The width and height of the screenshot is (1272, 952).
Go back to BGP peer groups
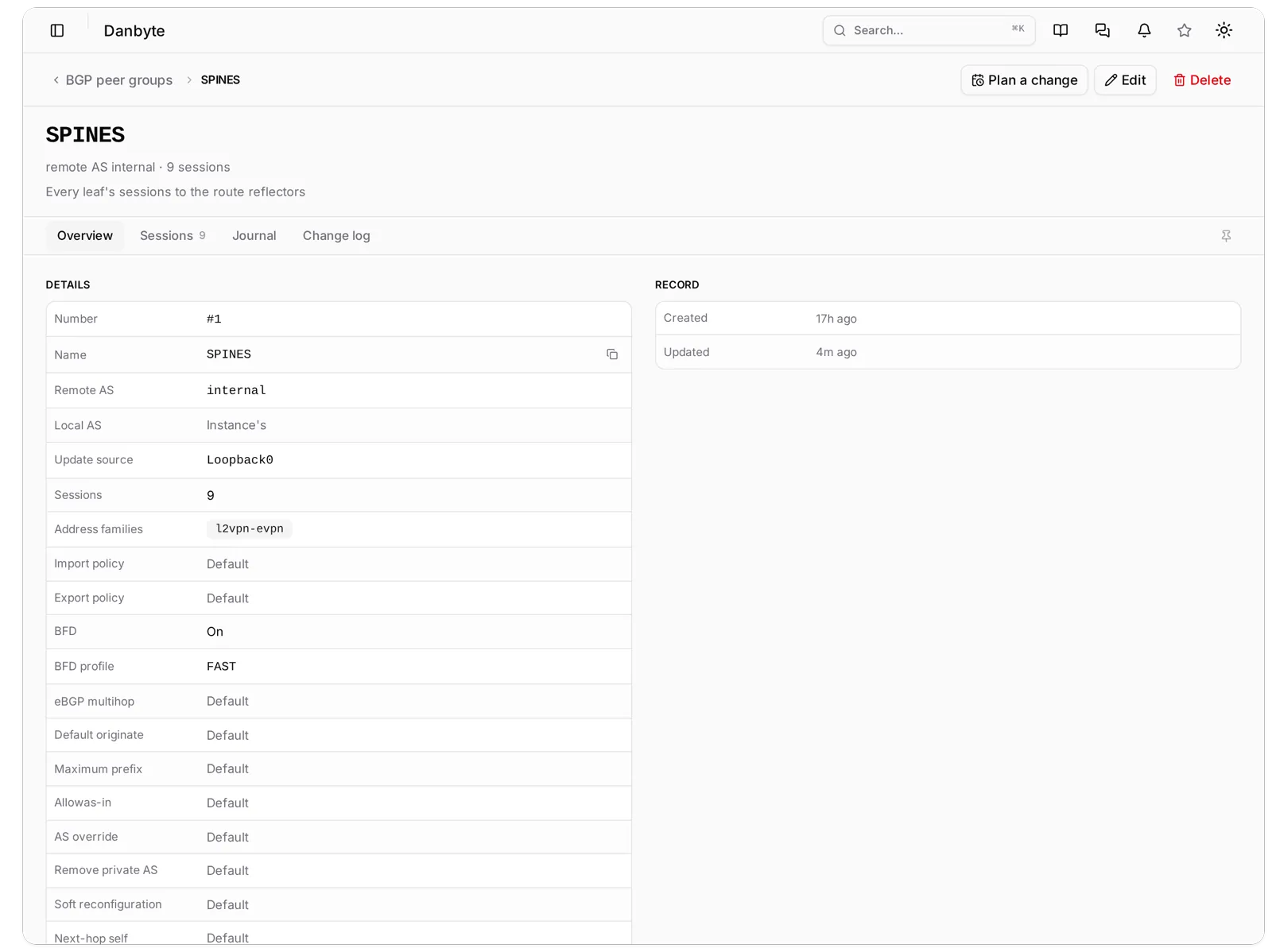point(119,80)
